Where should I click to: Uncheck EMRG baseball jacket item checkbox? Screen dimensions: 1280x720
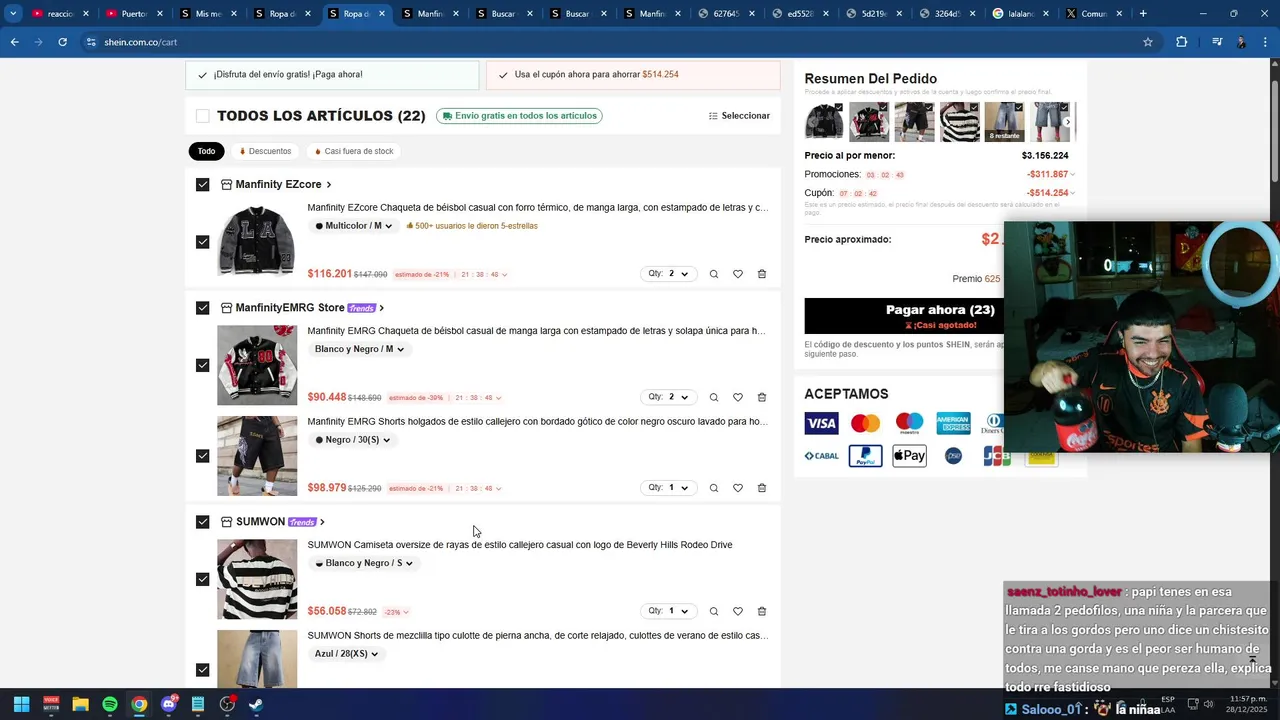[203, 365]
